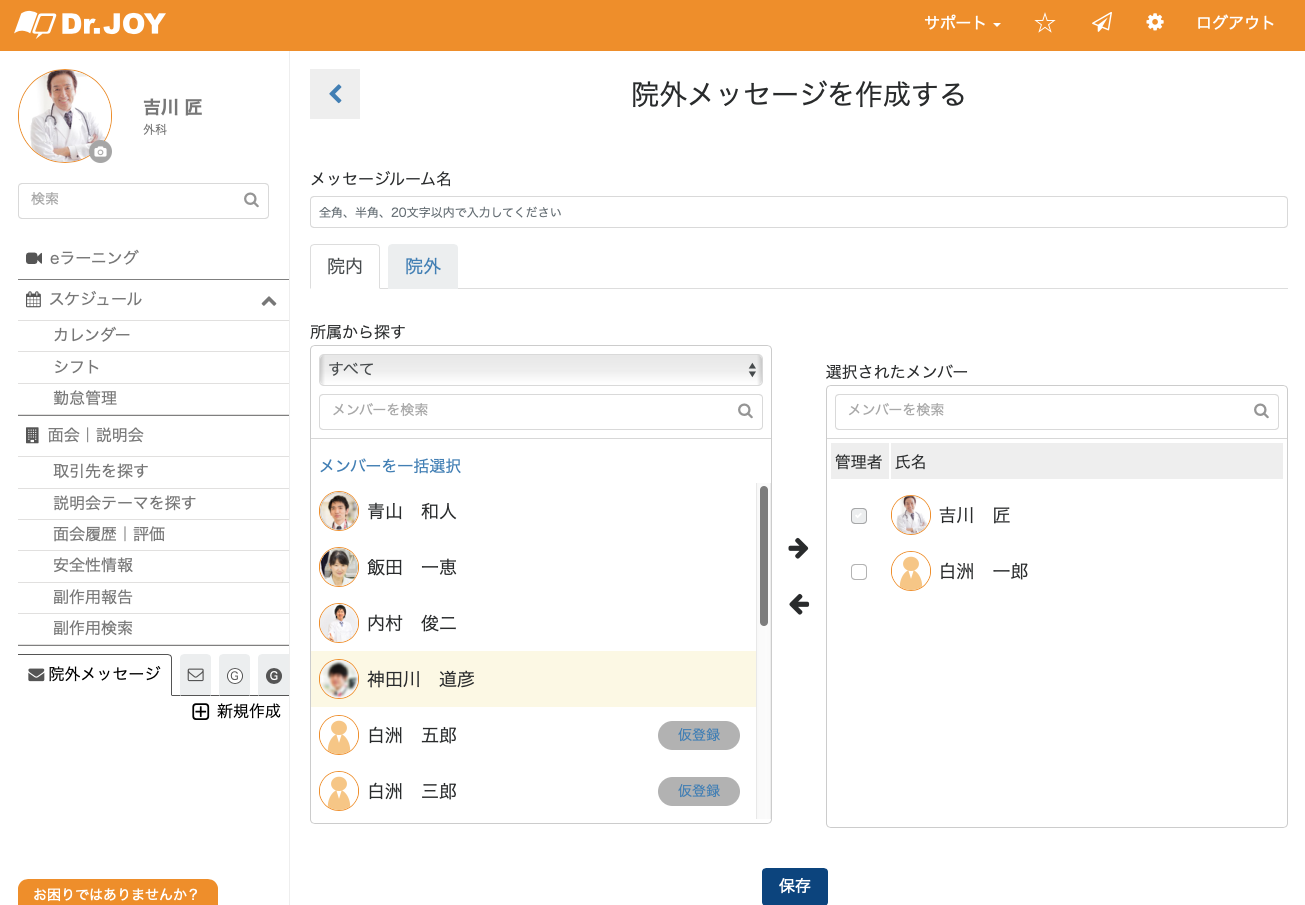Click the star favorites icon in the header
Viewport: 1305px width, 905px height.
pyautogui.click(x=1044, y=22)
